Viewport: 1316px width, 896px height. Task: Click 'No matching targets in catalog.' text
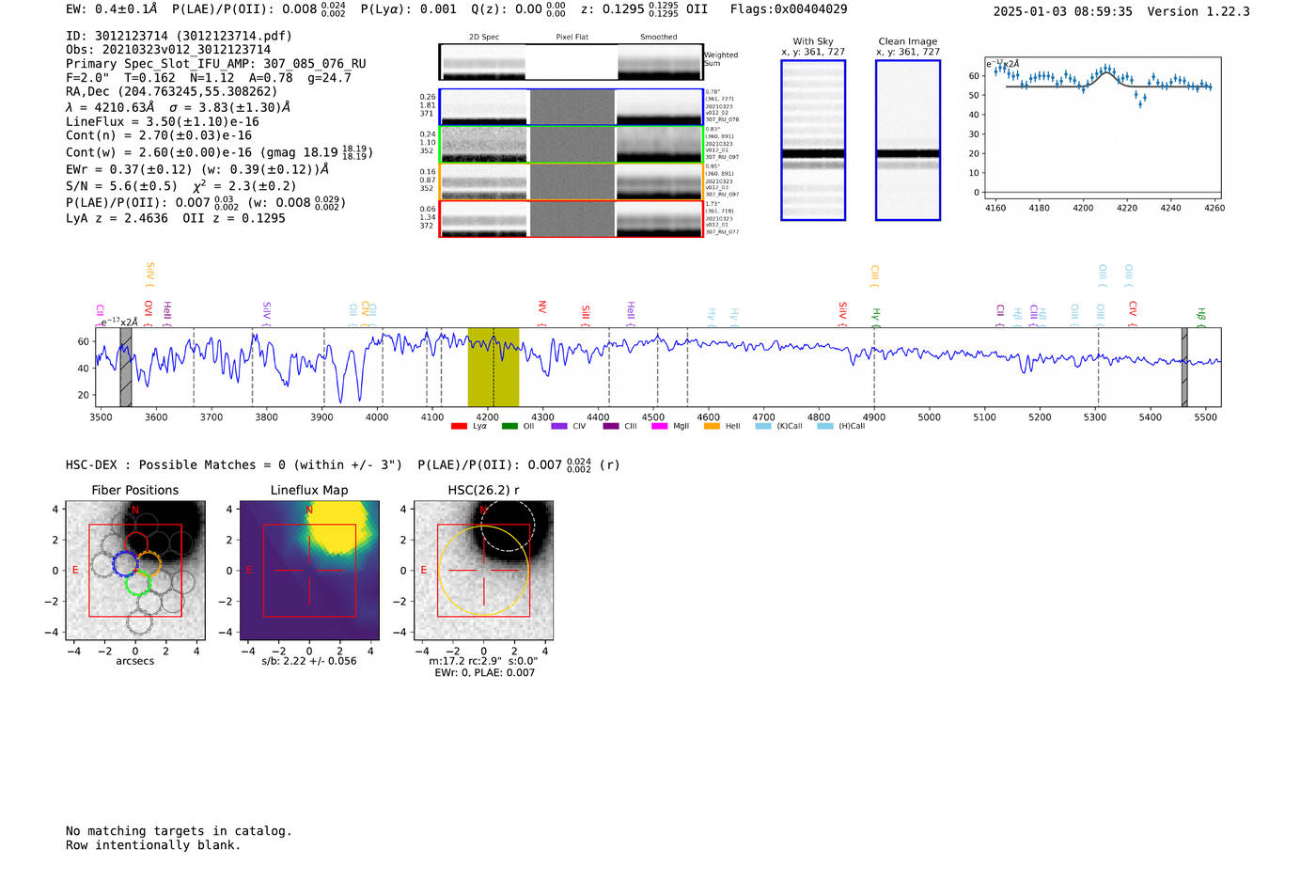179,831
